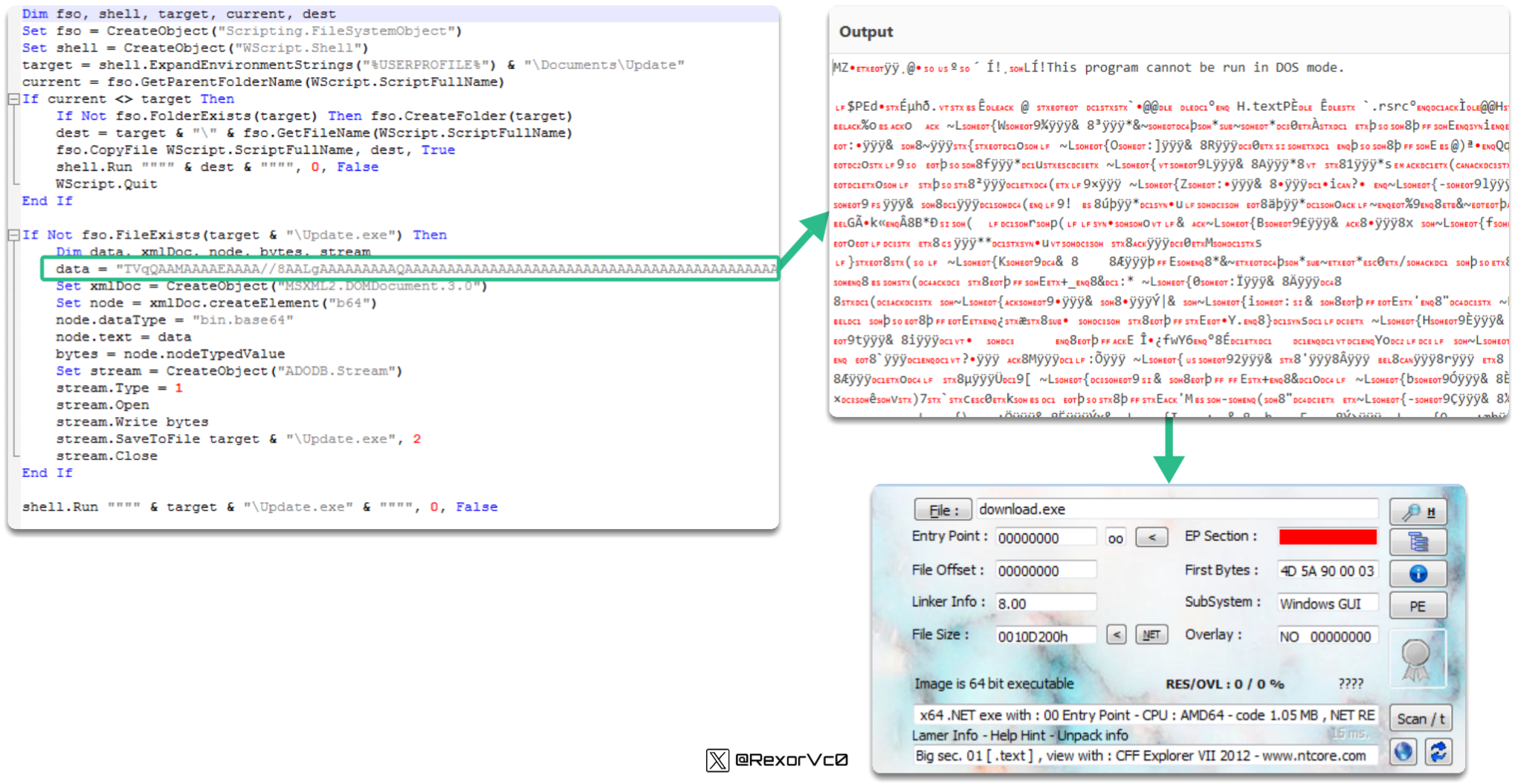Click the File : button
The height and width of the screenshot is (784, 1515).
(942, 510)
